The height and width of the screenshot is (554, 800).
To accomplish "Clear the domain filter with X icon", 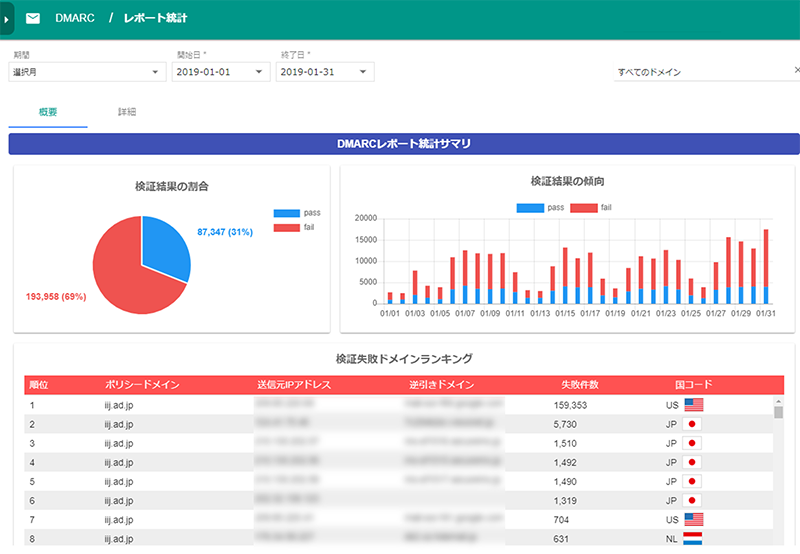I will [x=796, y=71].
